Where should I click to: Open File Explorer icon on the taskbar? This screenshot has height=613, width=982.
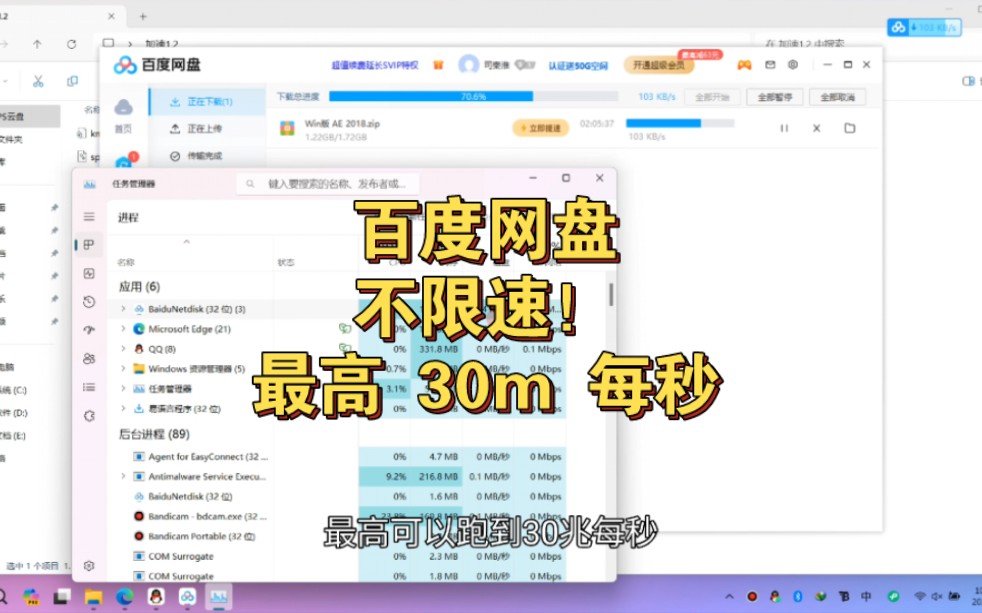point(93,597)
